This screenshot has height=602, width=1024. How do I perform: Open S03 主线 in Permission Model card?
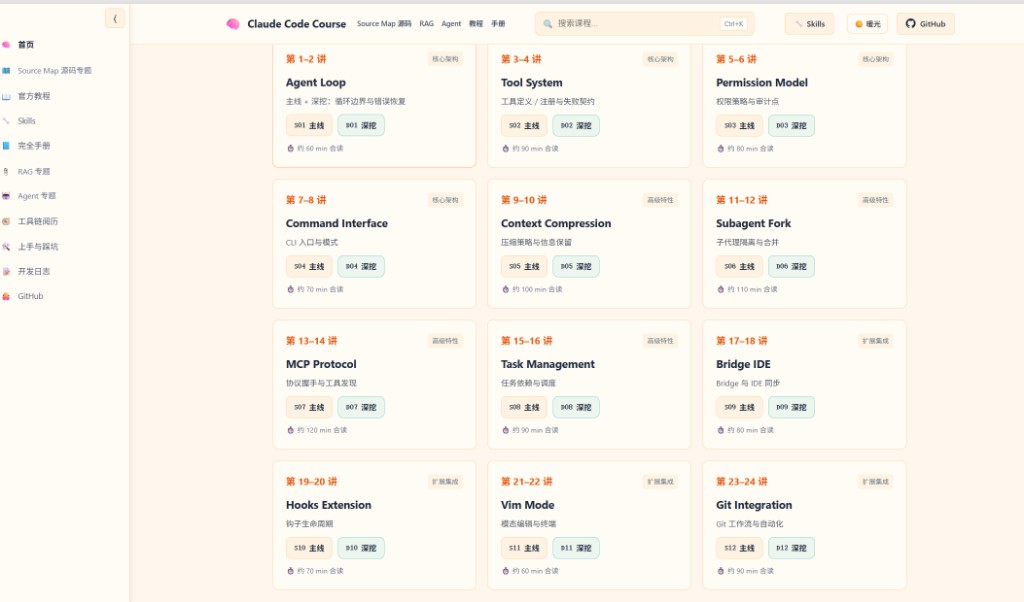pos(739,125)
